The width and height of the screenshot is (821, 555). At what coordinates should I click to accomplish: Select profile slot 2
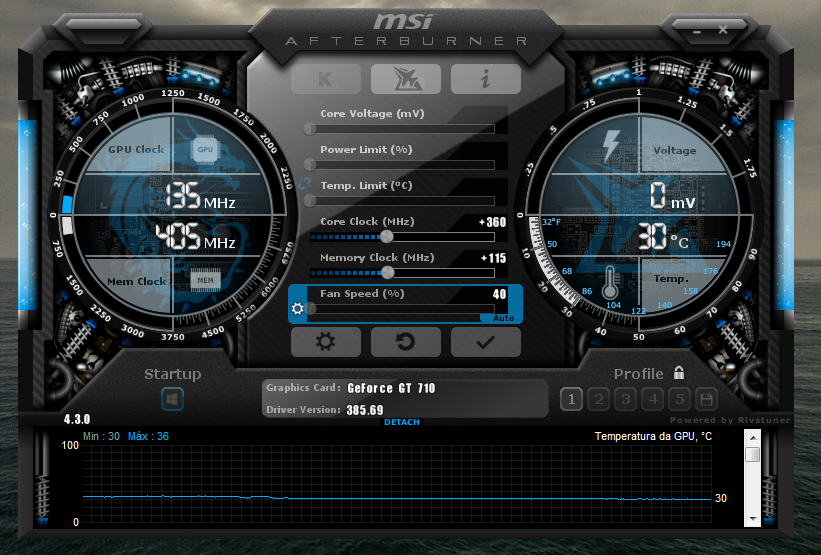[598, 400]
